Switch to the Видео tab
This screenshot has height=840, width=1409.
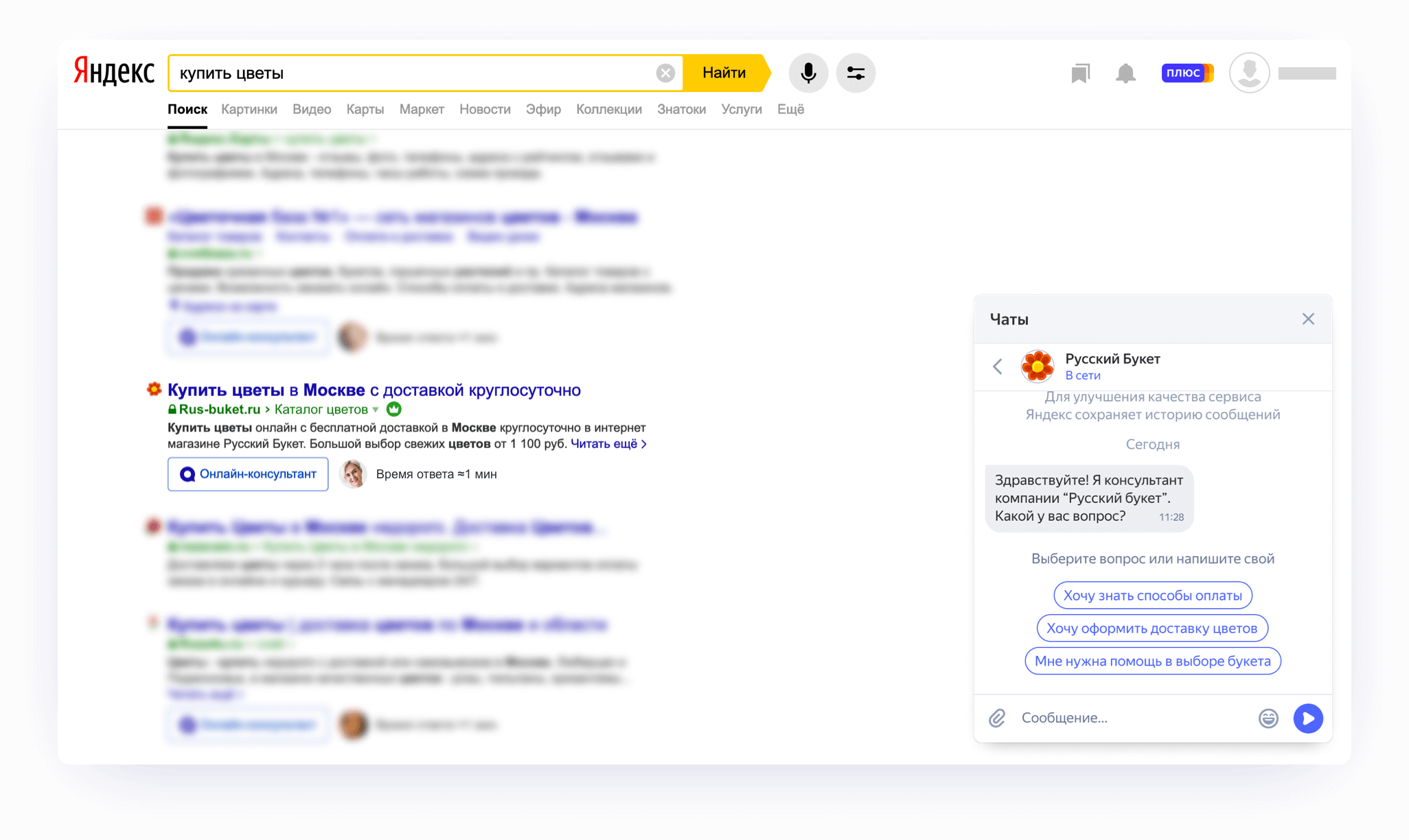(x=312, y=109)
